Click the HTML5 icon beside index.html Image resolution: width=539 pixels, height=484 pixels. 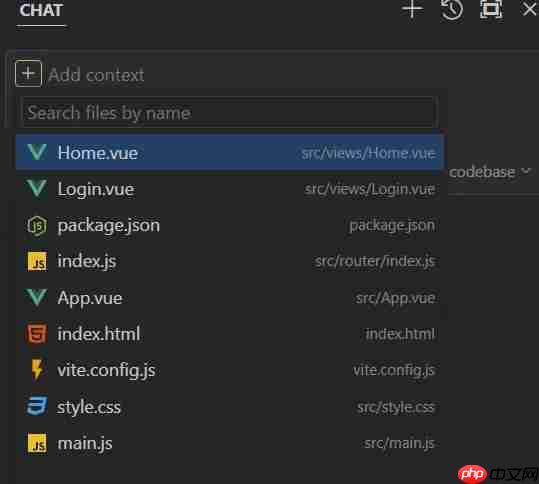pyautogui.click(x=36, y=333)
